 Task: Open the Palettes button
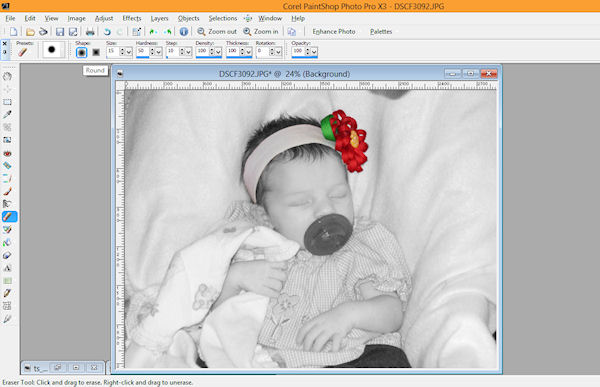[381, 32]
